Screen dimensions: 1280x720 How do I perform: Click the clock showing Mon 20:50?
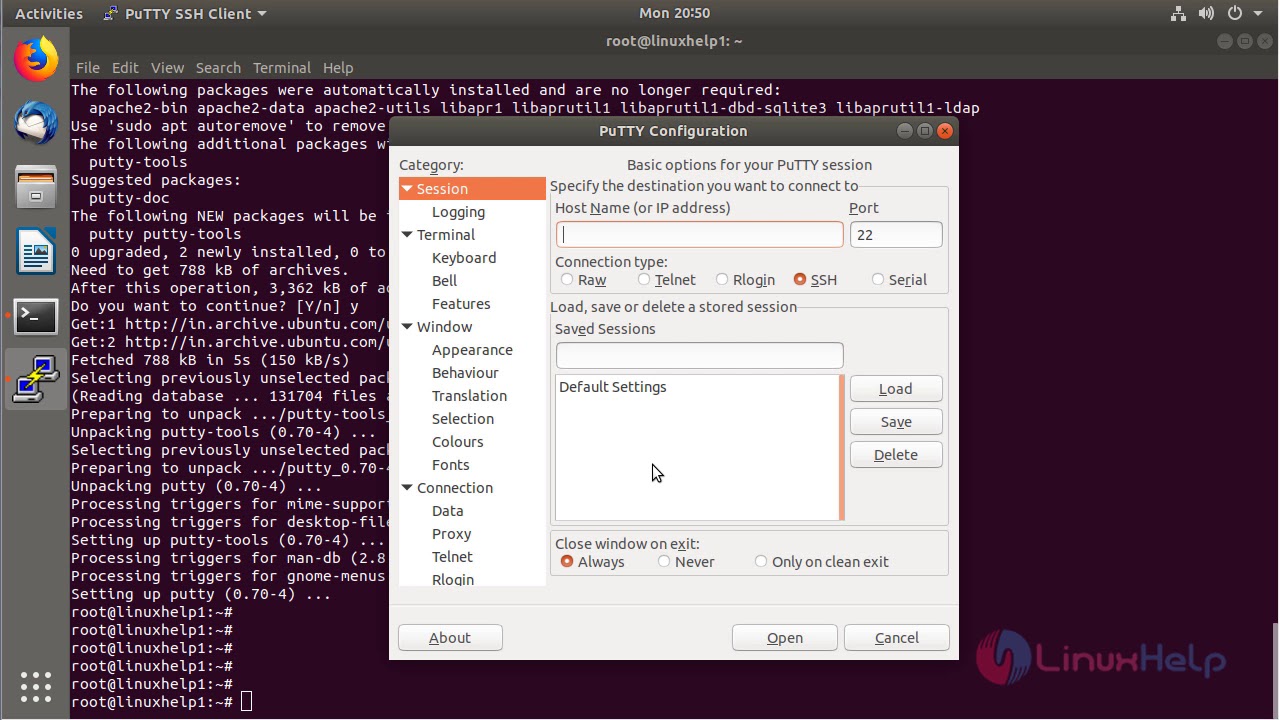(674, 14)
